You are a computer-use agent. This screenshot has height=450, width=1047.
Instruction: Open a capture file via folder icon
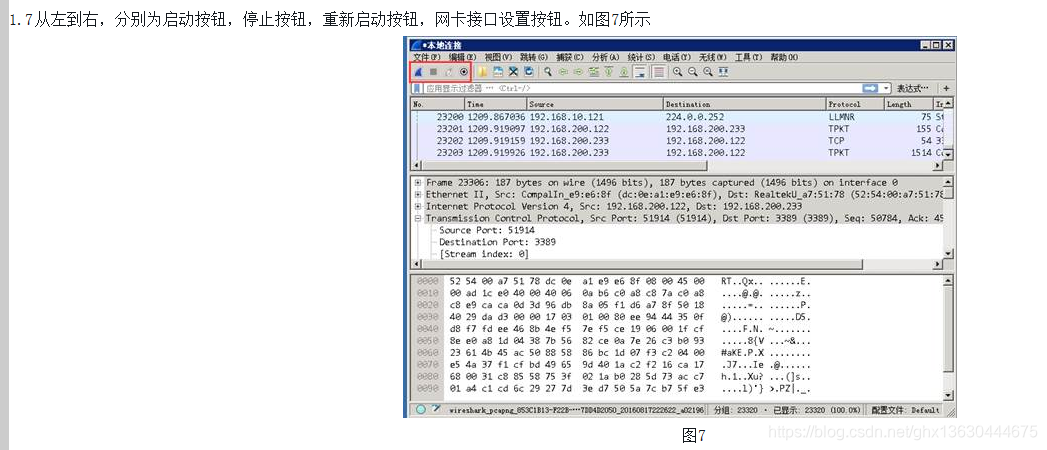coord(482,71)
